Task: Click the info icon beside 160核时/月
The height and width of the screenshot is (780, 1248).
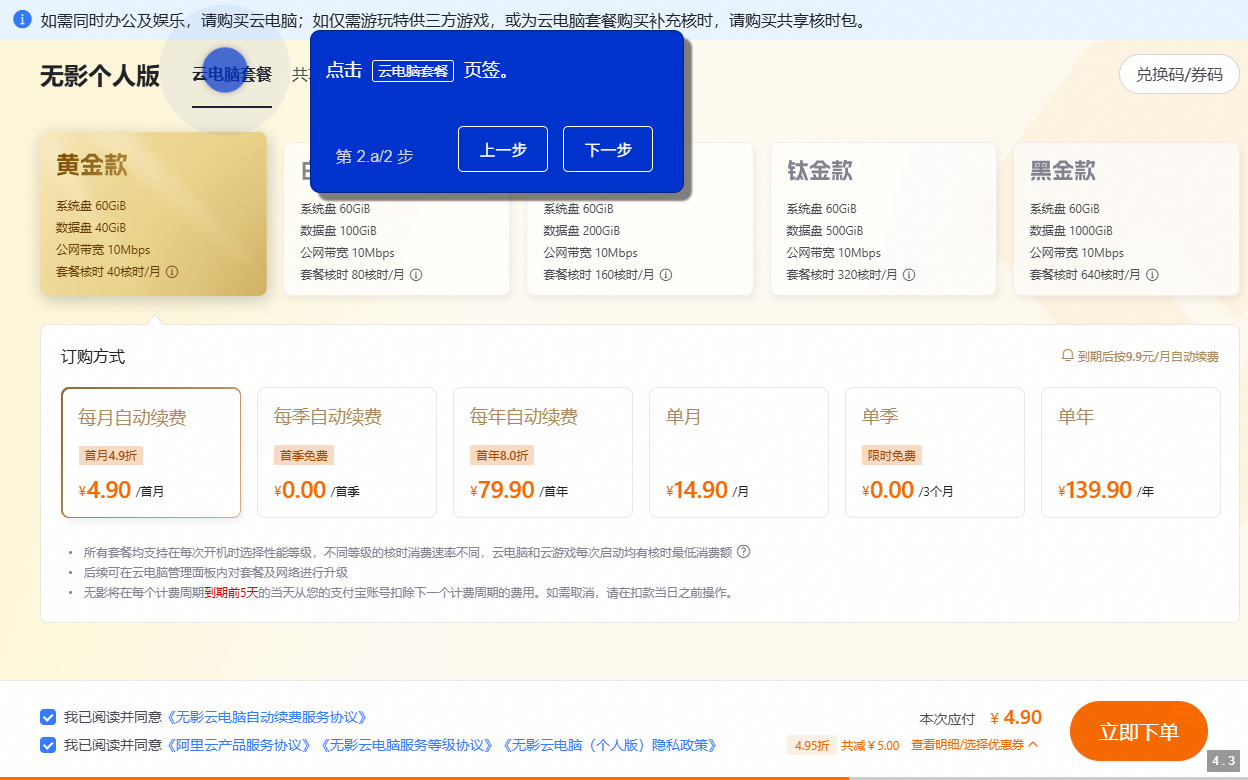Action: point(669,274)
